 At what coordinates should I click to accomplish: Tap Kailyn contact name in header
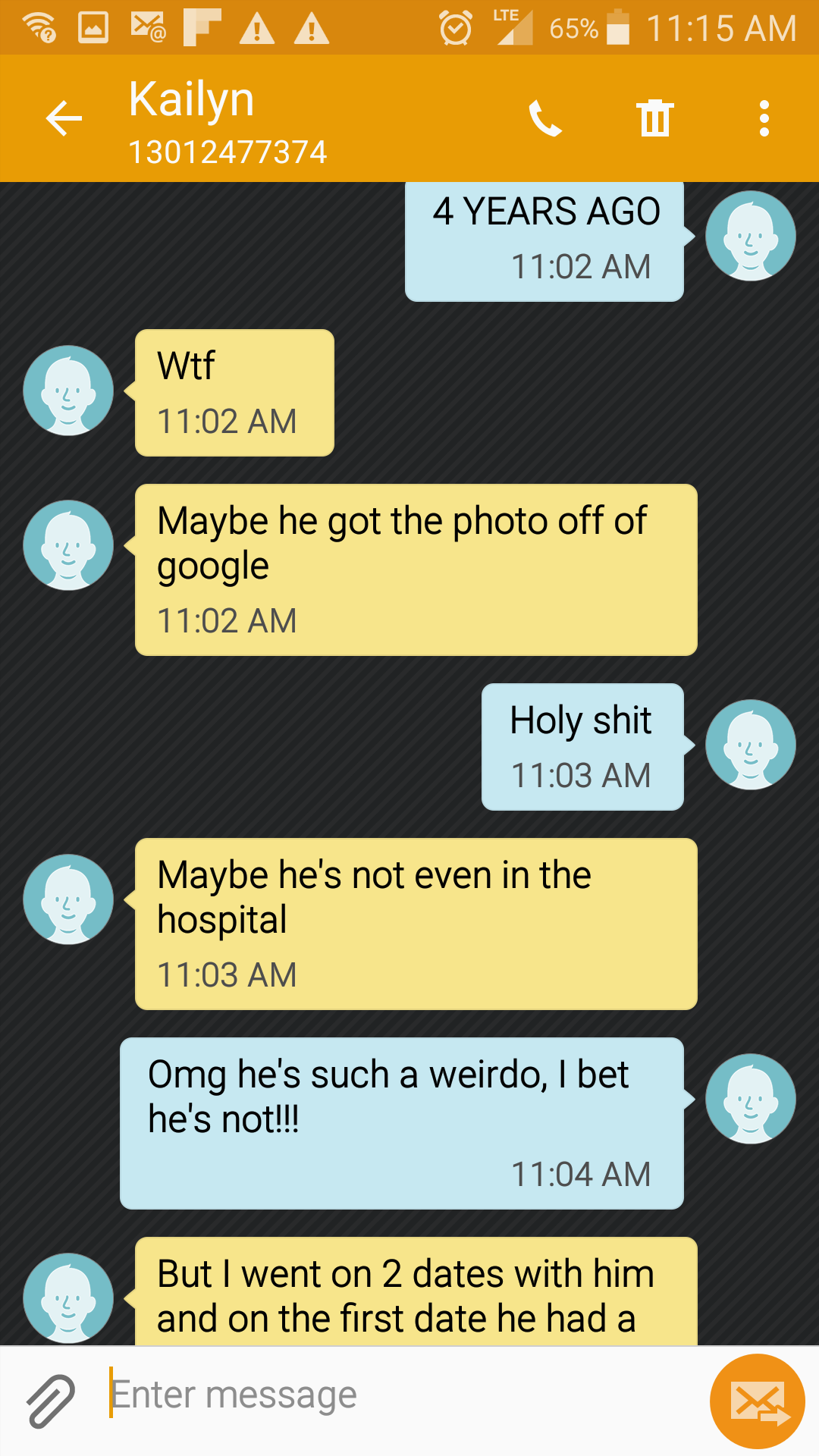(191, 99)
